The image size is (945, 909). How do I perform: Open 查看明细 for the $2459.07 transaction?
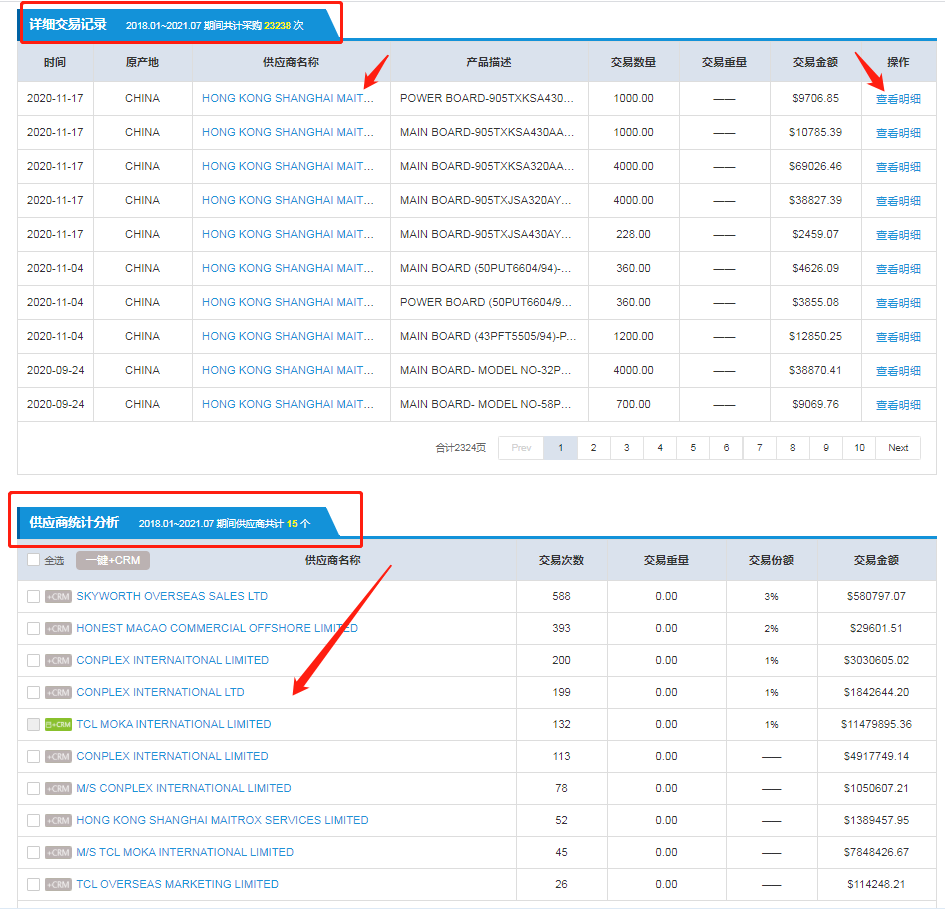click(x=898, y=235)
